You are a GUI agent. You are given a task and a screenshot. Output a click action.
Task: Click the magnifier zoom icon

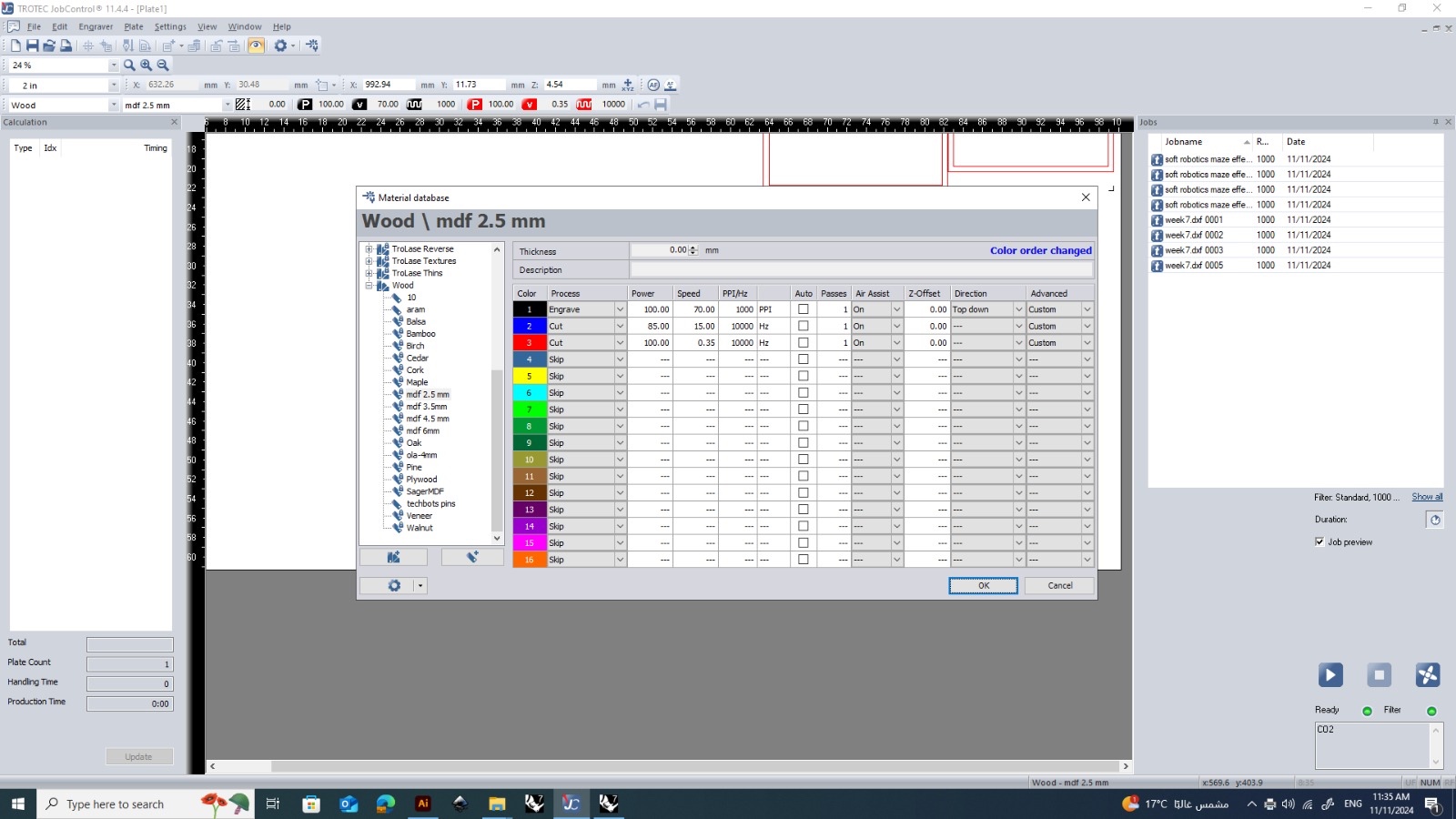[129, 66]
